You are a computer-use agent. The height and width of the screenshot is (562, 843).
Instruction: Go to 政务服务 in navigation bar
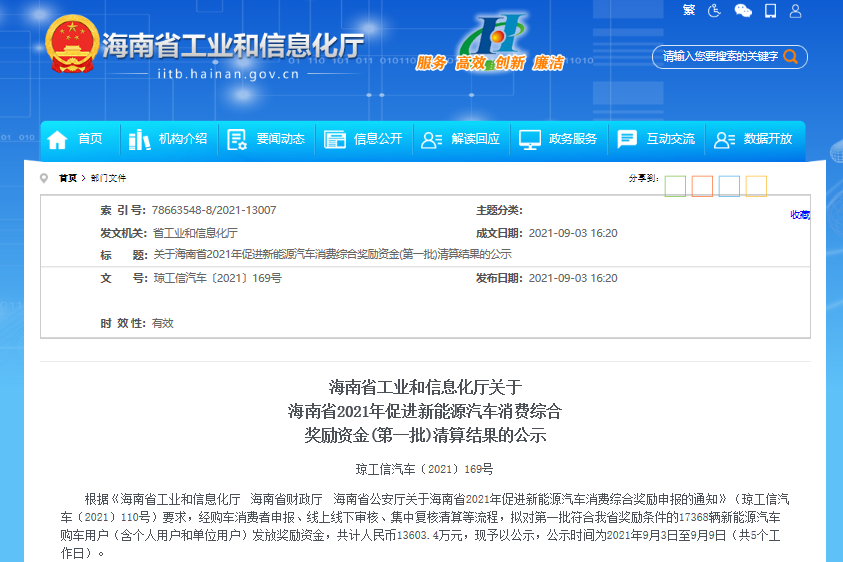[559, 139]
